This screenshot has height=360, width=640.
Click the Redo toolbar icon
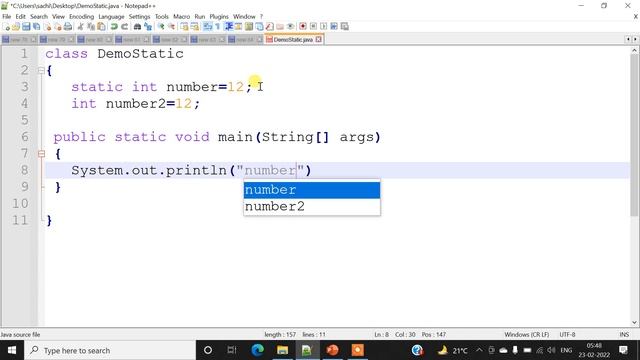[x=124, y=27]
